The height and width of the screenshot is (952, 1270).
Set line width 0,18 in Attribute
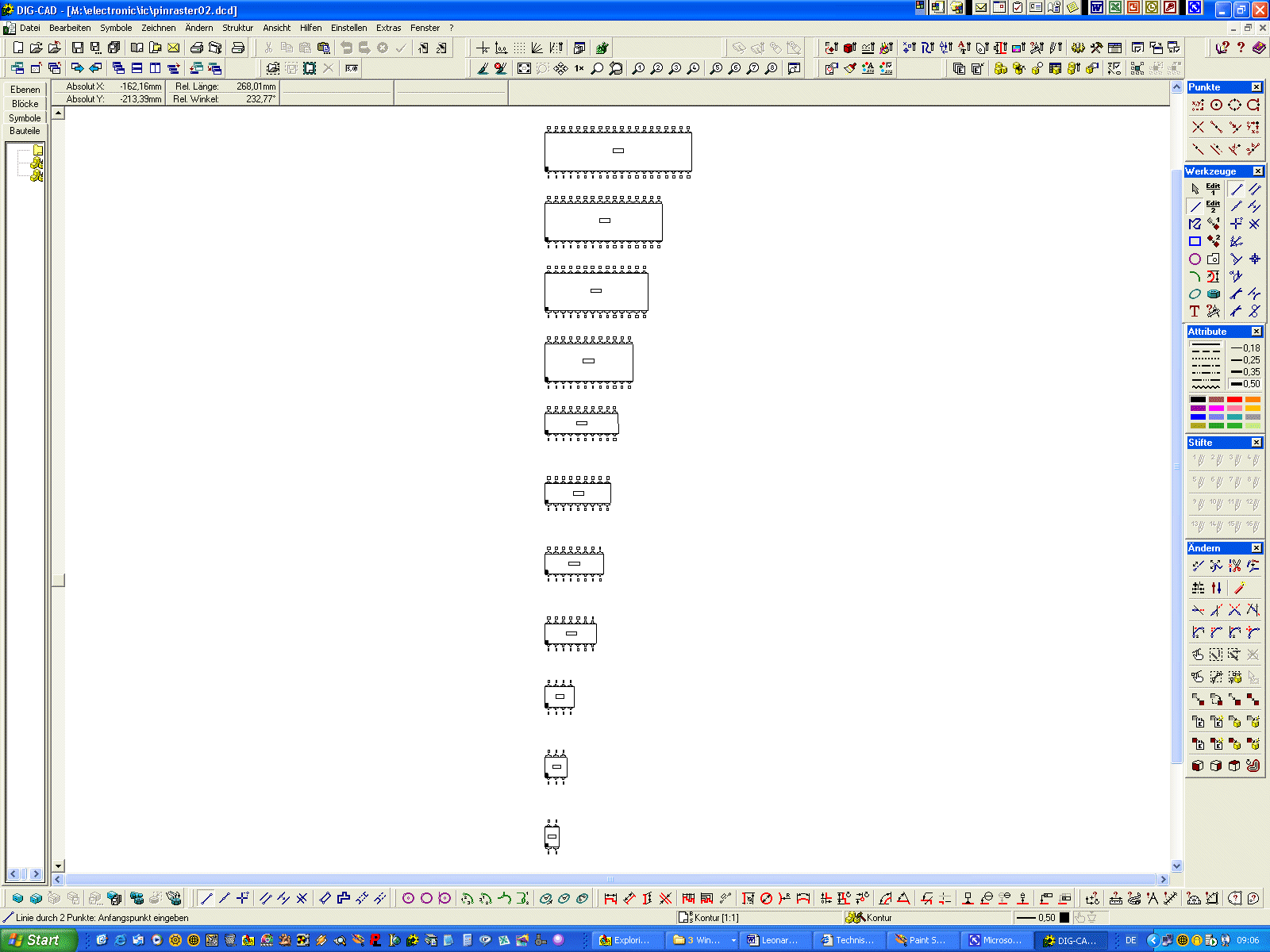coord(1245,348)
